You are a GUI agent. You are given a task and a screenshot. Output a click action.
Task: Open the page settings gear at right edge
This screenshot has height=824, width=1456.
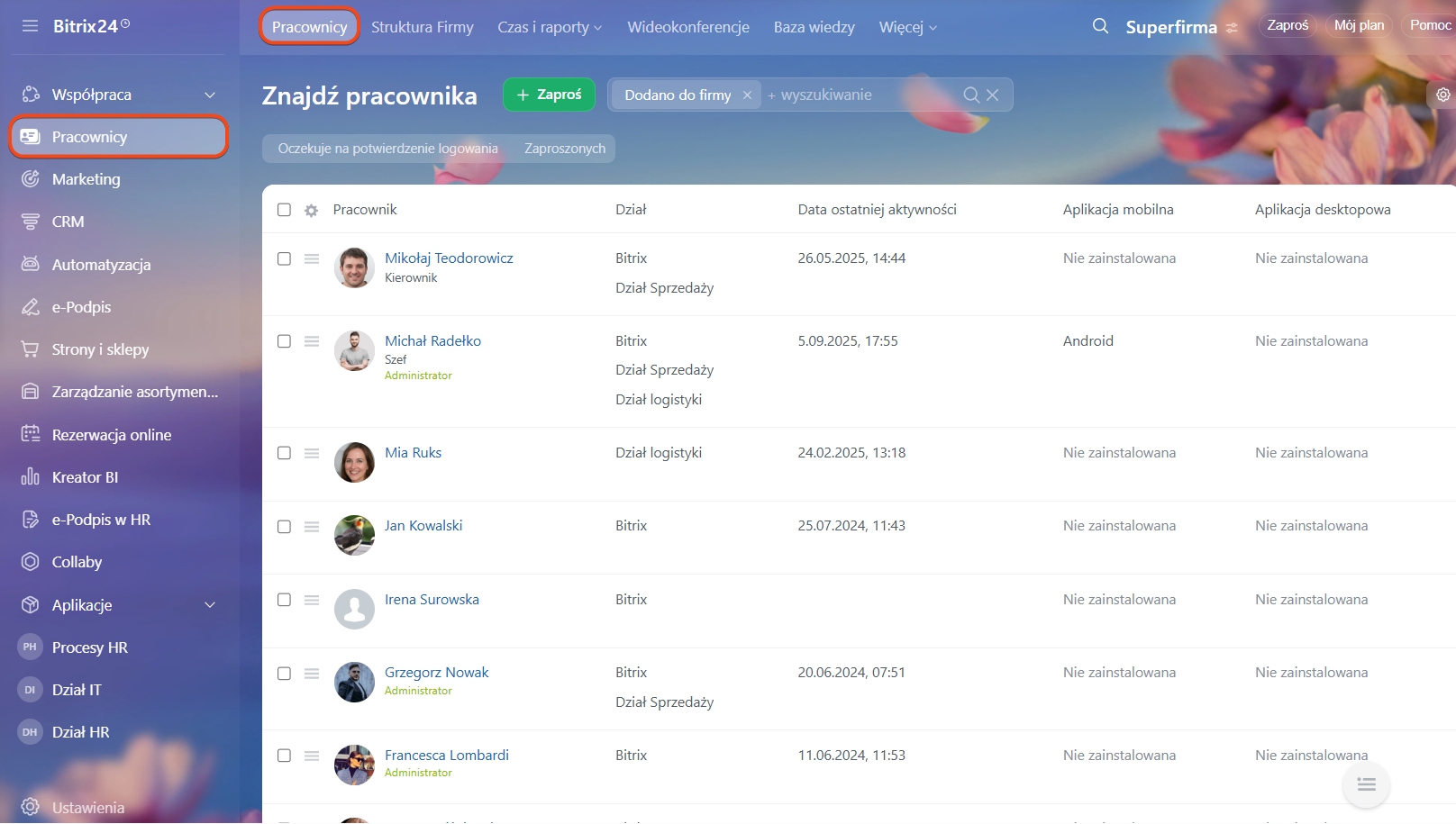click(1443, 95)
